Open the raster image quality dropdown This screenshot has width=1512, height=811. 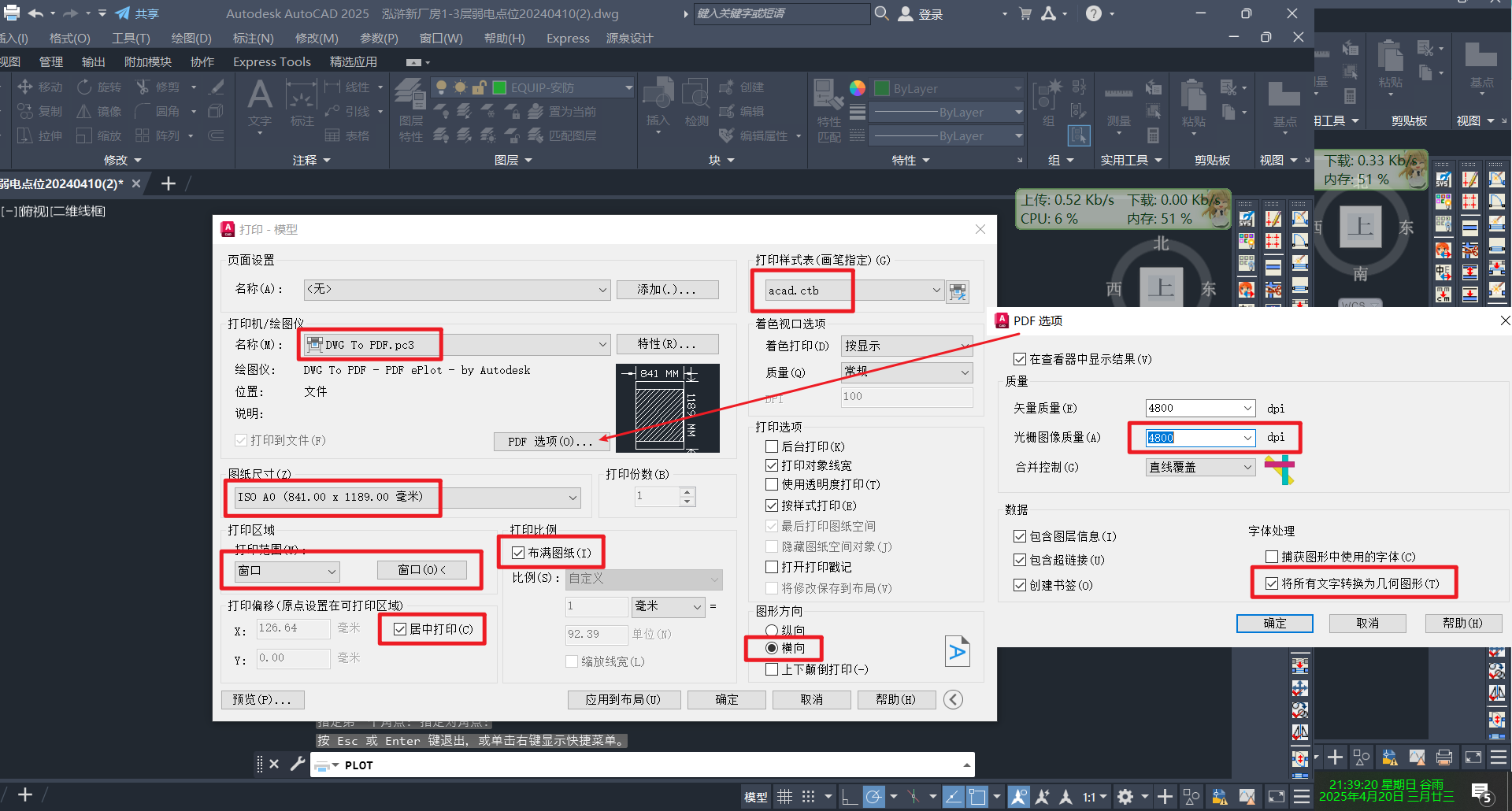click(1200, 438)
